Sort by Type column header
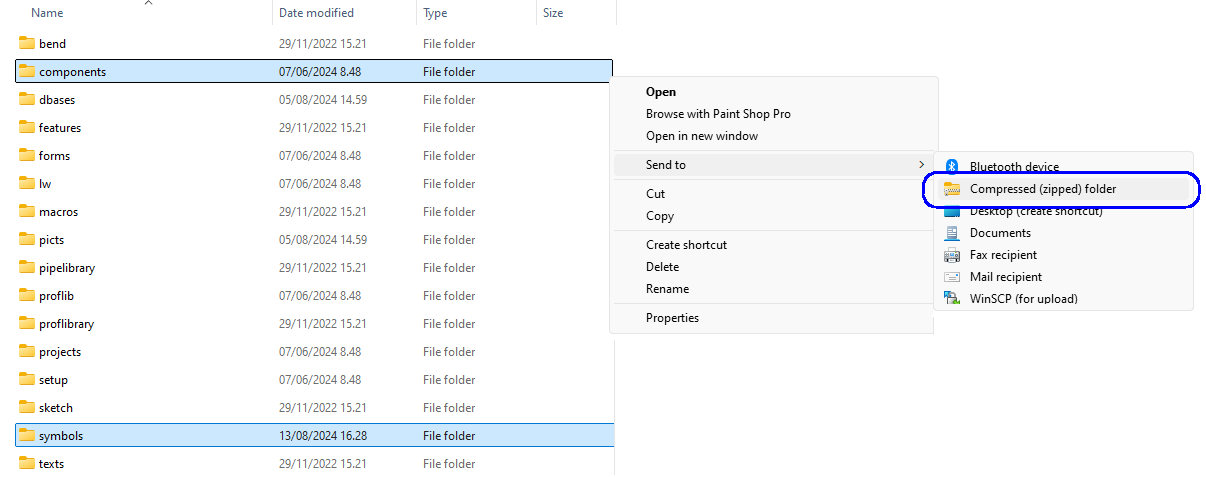 [x=435, y=13]
